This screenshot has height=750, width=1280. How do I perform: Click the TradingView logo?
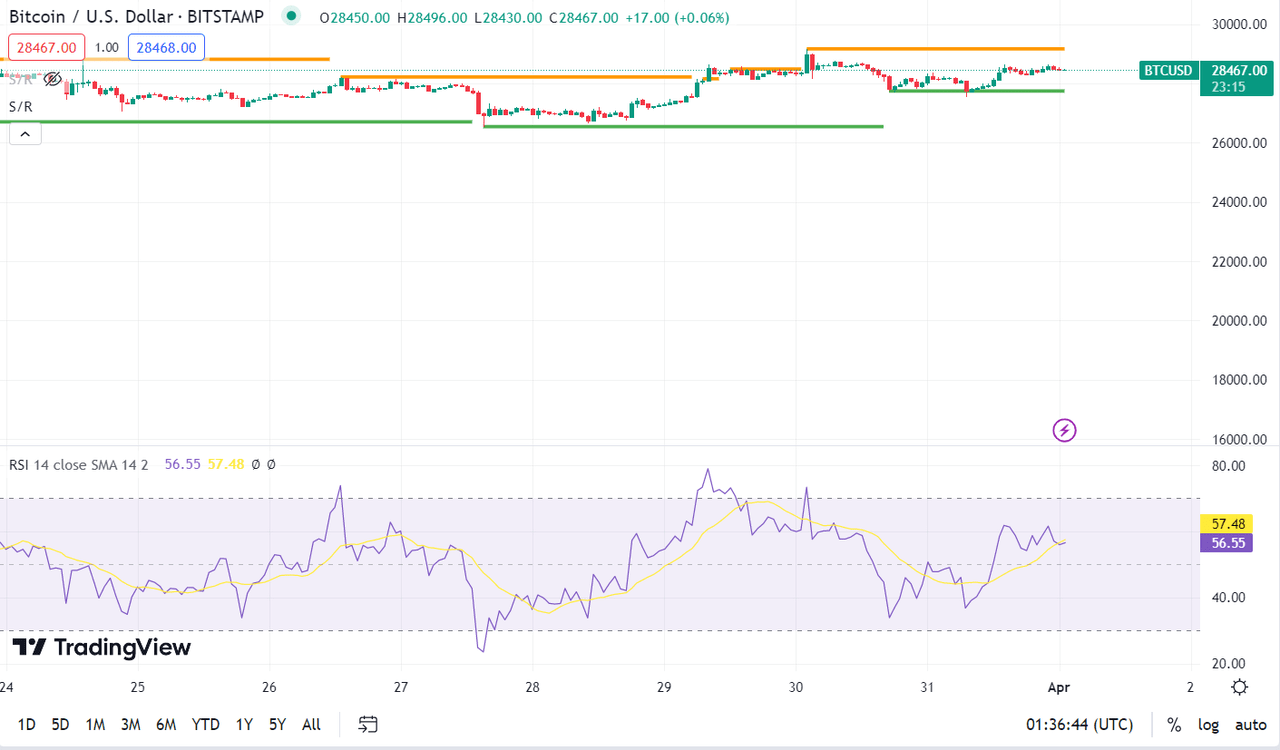coord(101,647)
